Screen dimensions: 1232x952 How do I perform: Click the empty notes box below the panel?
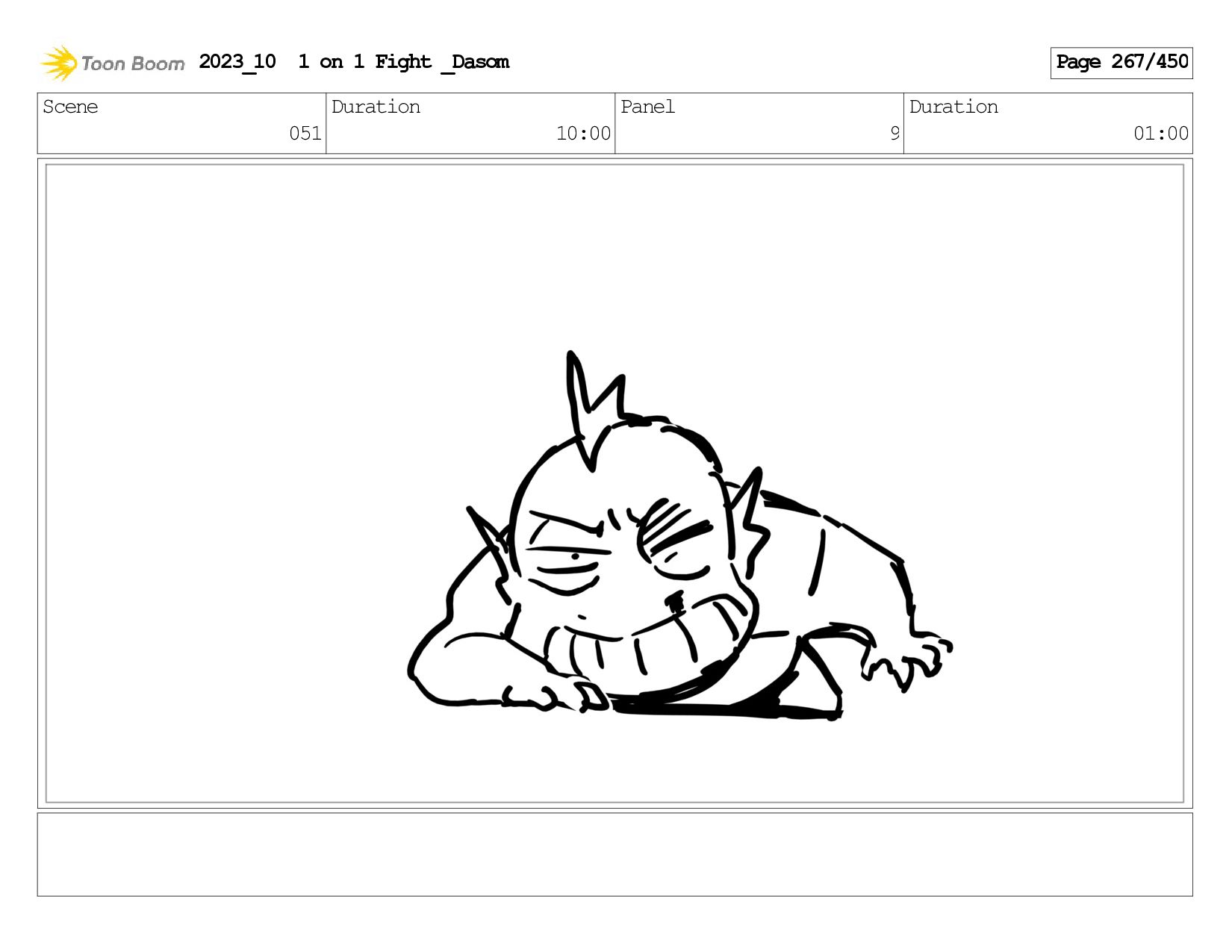click(x=615, y=854)
